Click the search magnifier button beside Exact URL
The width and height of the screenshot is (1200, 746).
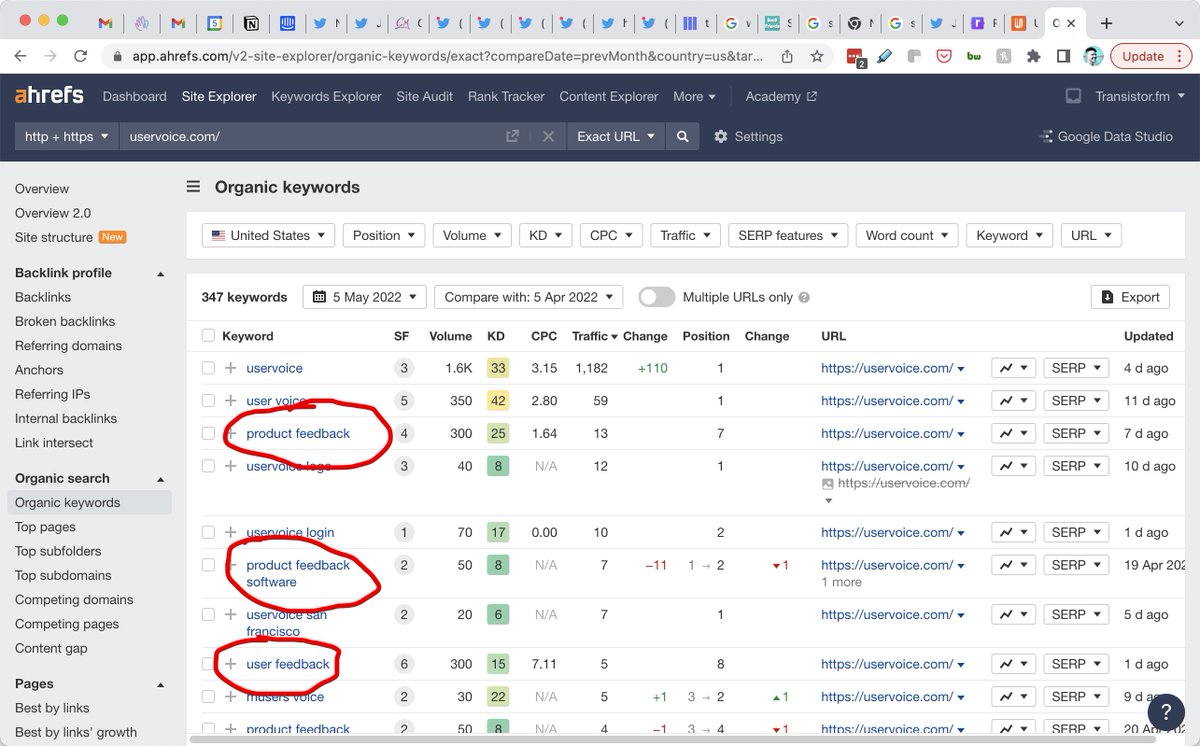[682, 136]
